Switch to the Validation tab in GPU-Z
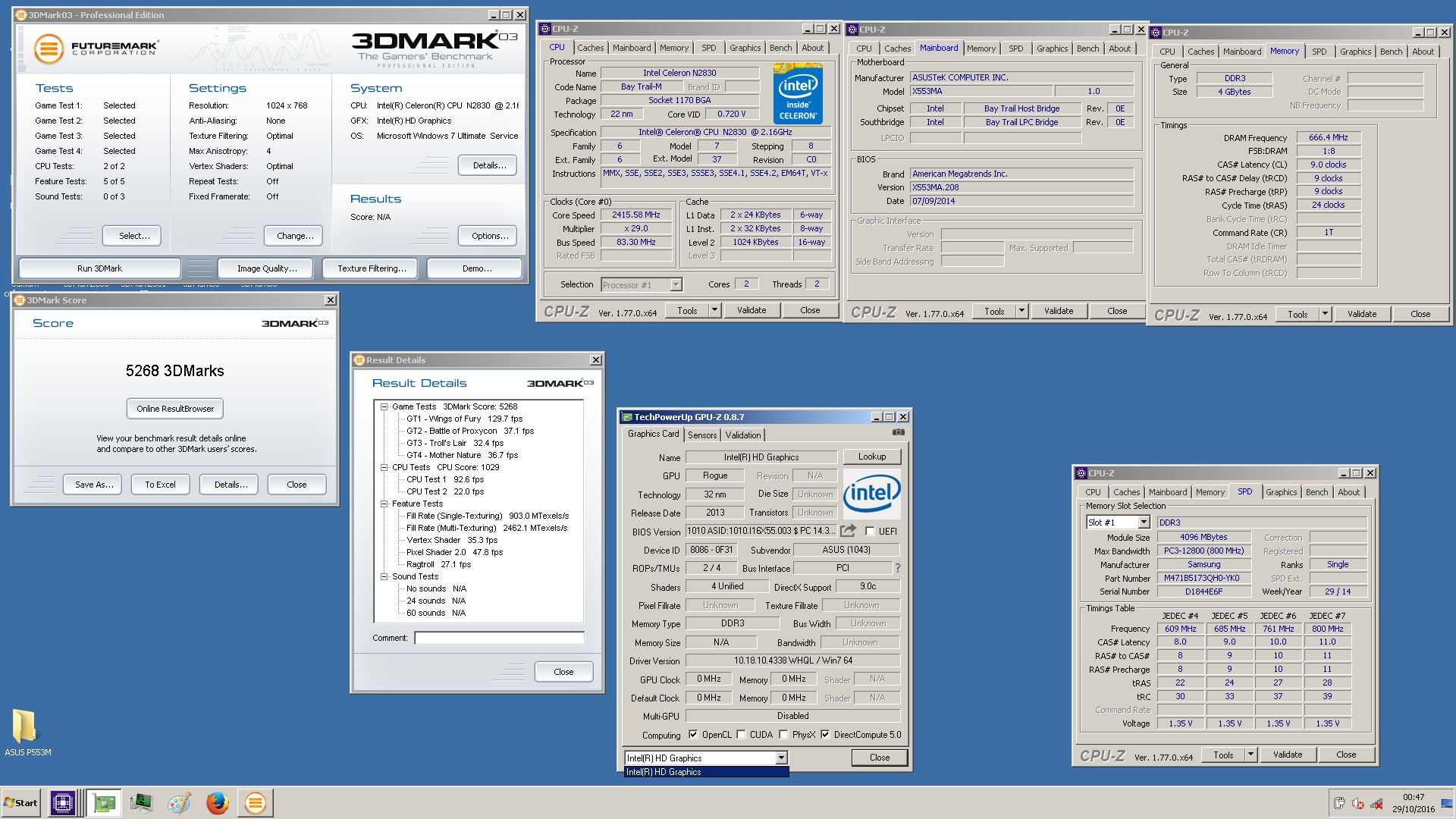Image resolution: width=1456 pixels, height=819 pixels. pyautogui.click(x=743, y=435)
